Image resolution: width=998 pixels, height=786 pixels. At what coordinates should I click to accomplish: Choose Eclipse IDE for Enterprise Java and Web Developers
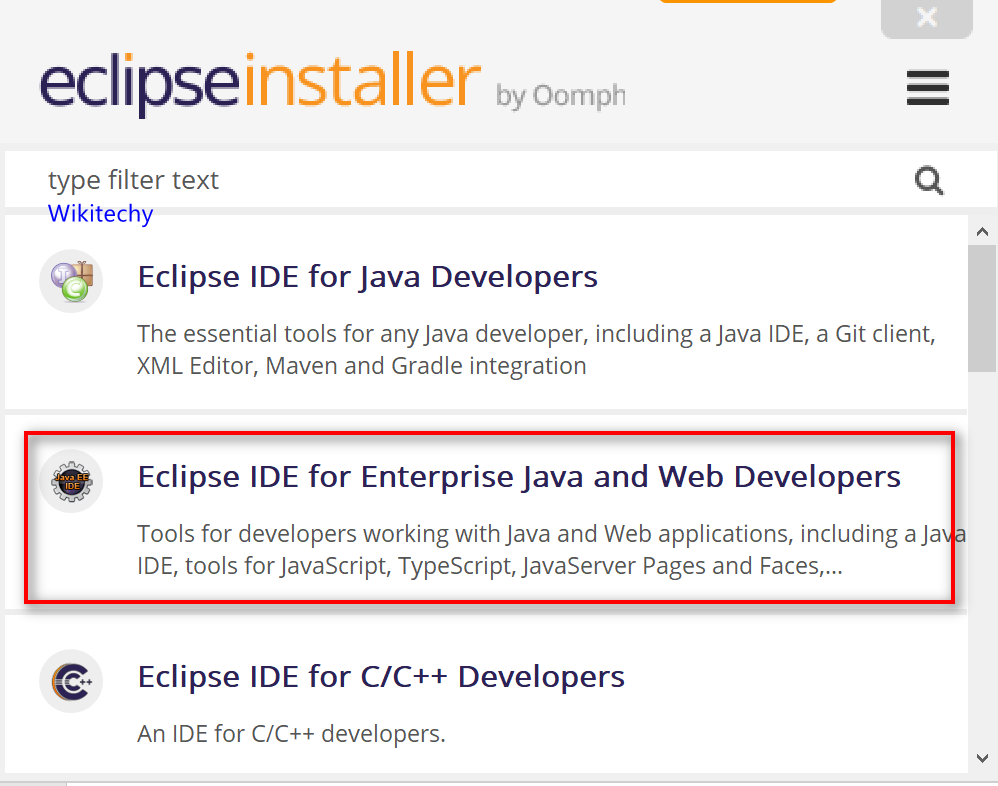(518, 477)
